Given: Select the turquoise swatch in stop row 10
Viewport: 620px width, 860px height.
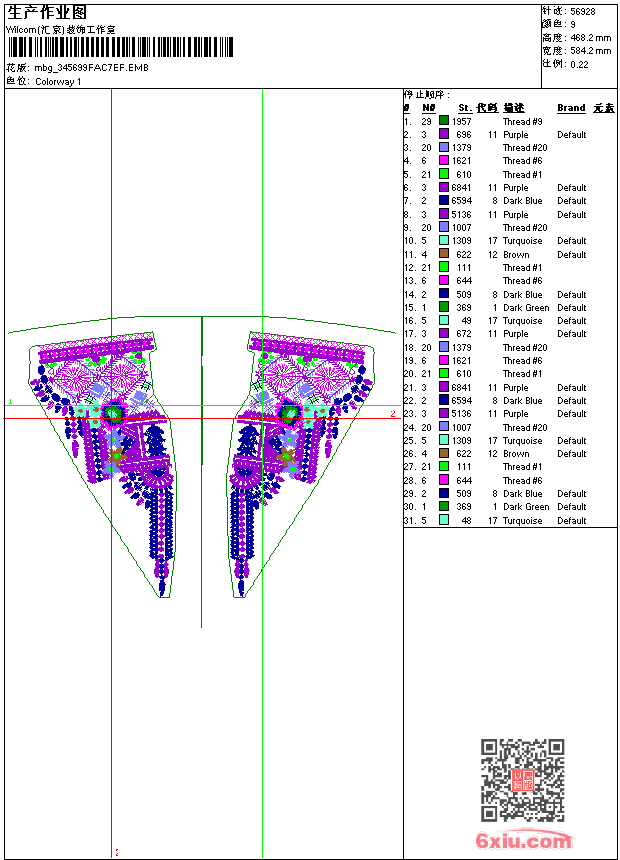Looking at the screenshot, I should (x=444, y=241).
